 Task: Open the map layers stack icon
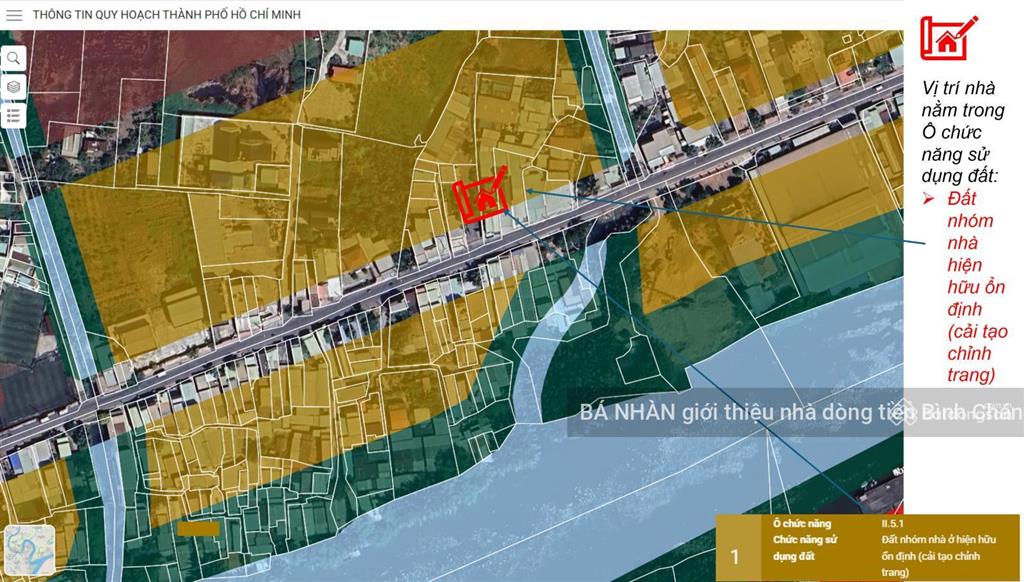point(14,87)
